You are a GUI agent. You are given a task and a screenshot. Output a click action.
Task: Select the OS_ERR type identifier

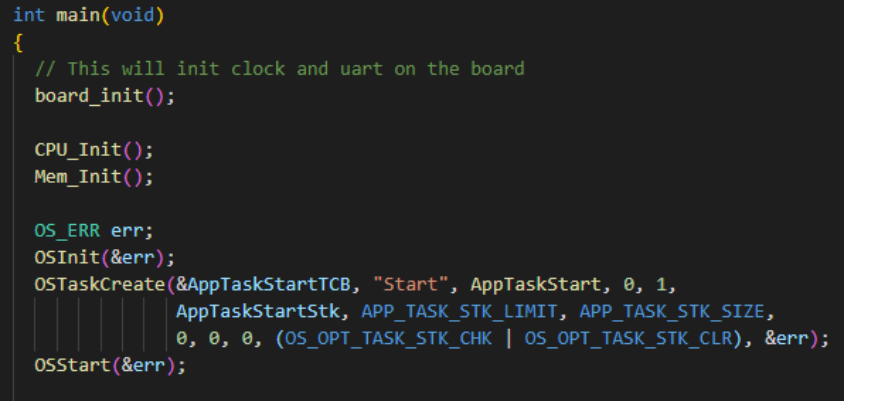tap(67, 231)
